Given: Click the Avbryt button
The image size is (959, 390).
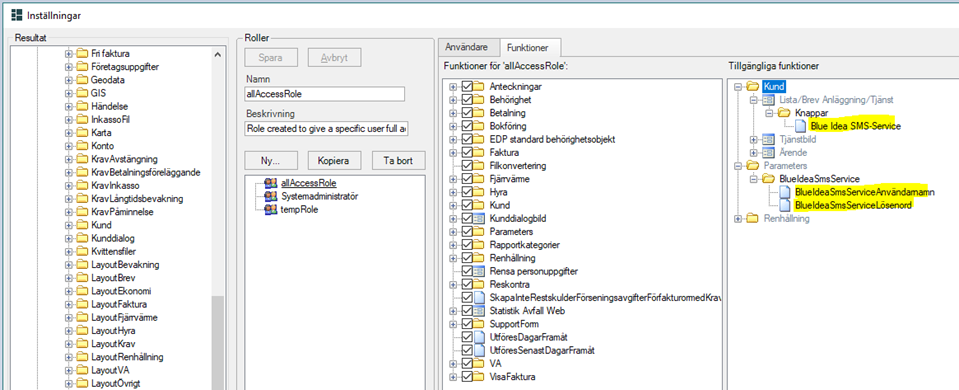Looking at the screenshot, I should click(x=335, y=57).
